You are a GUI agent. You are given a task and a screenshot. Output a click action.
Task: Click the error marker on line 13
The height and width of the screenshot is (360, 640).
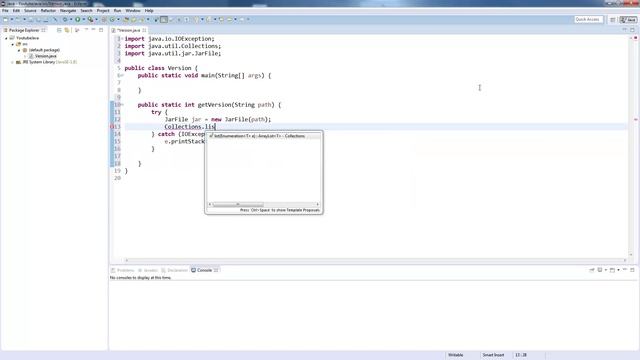pyautogui.click(x=112, y=127)
